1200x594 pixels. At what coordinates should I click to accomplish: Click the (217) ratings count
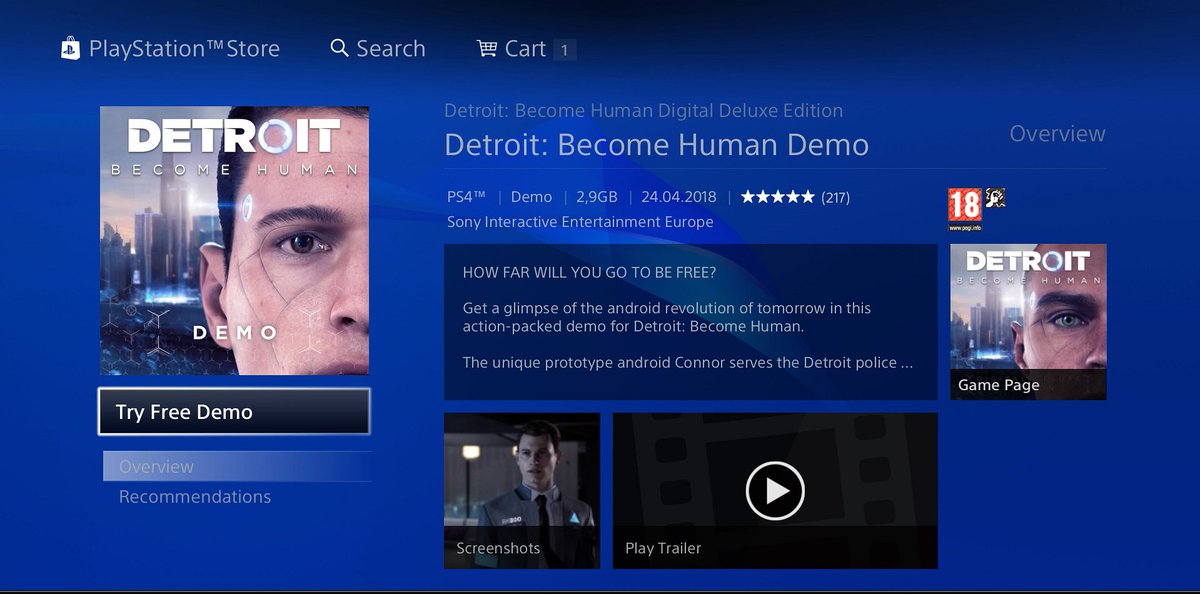pos(835,198)
